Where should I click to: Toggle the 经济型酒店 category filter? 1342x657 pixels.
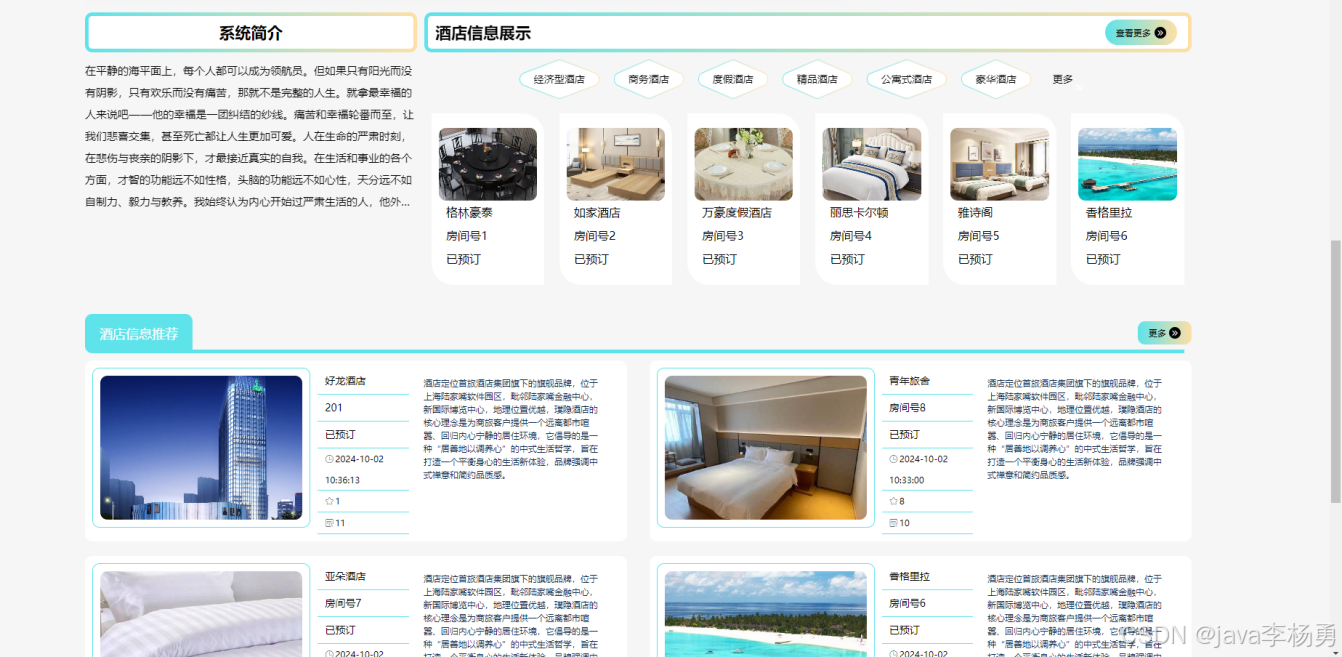[558, 79]
